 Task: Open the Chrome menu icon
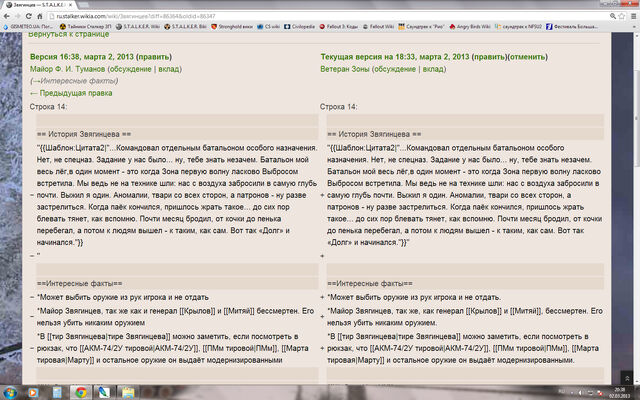[x=633, y=16]
